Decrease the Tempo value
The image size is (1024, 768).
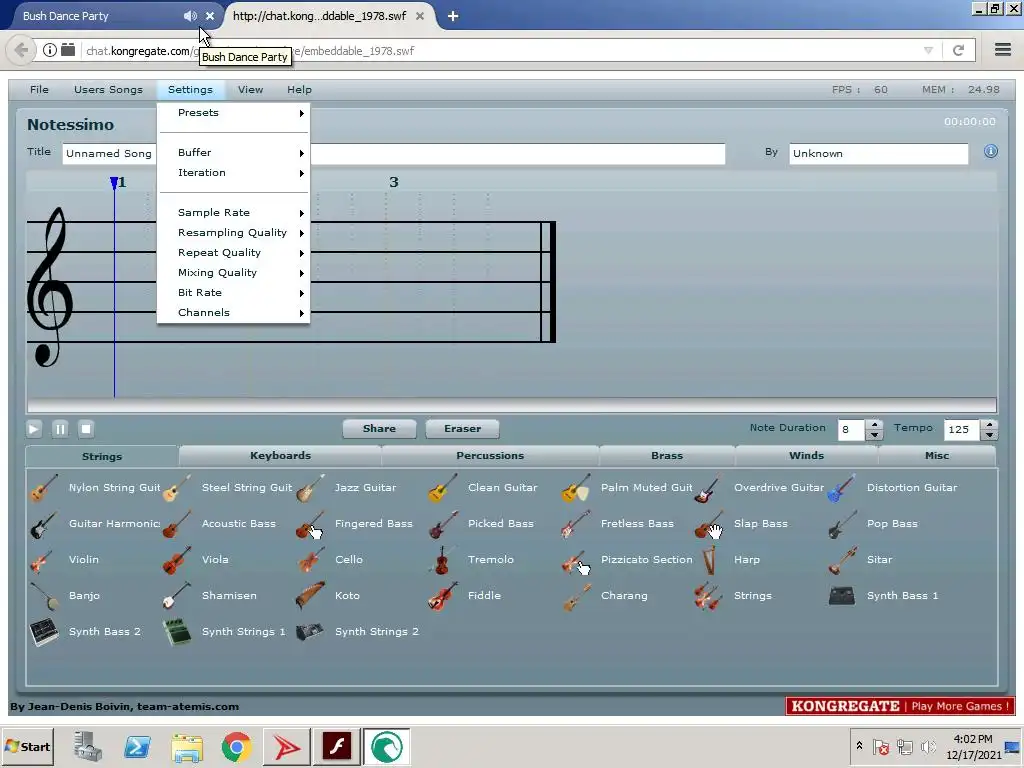[x=990, y=435]
